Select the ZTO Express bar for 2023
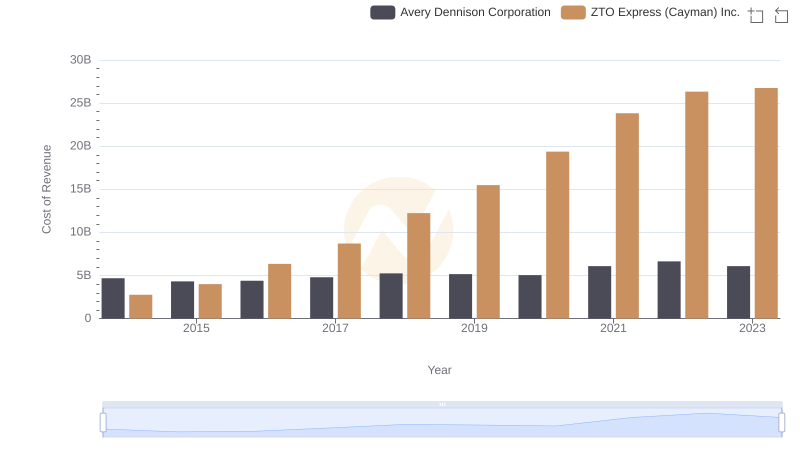800x461 pixels. 766,203
